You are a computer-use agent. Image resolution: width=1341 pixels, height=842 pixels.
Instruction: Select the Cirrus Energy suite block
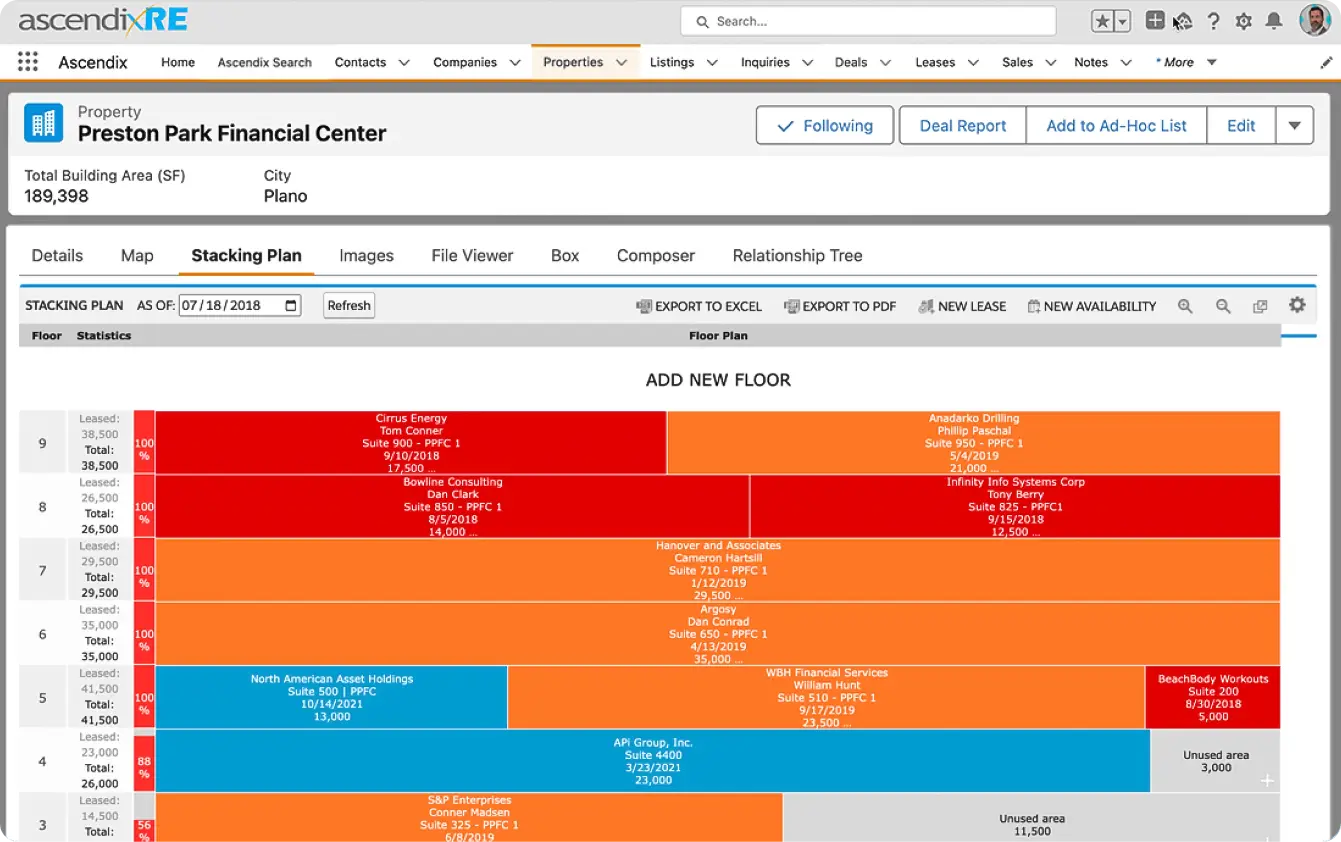[411, 442]
